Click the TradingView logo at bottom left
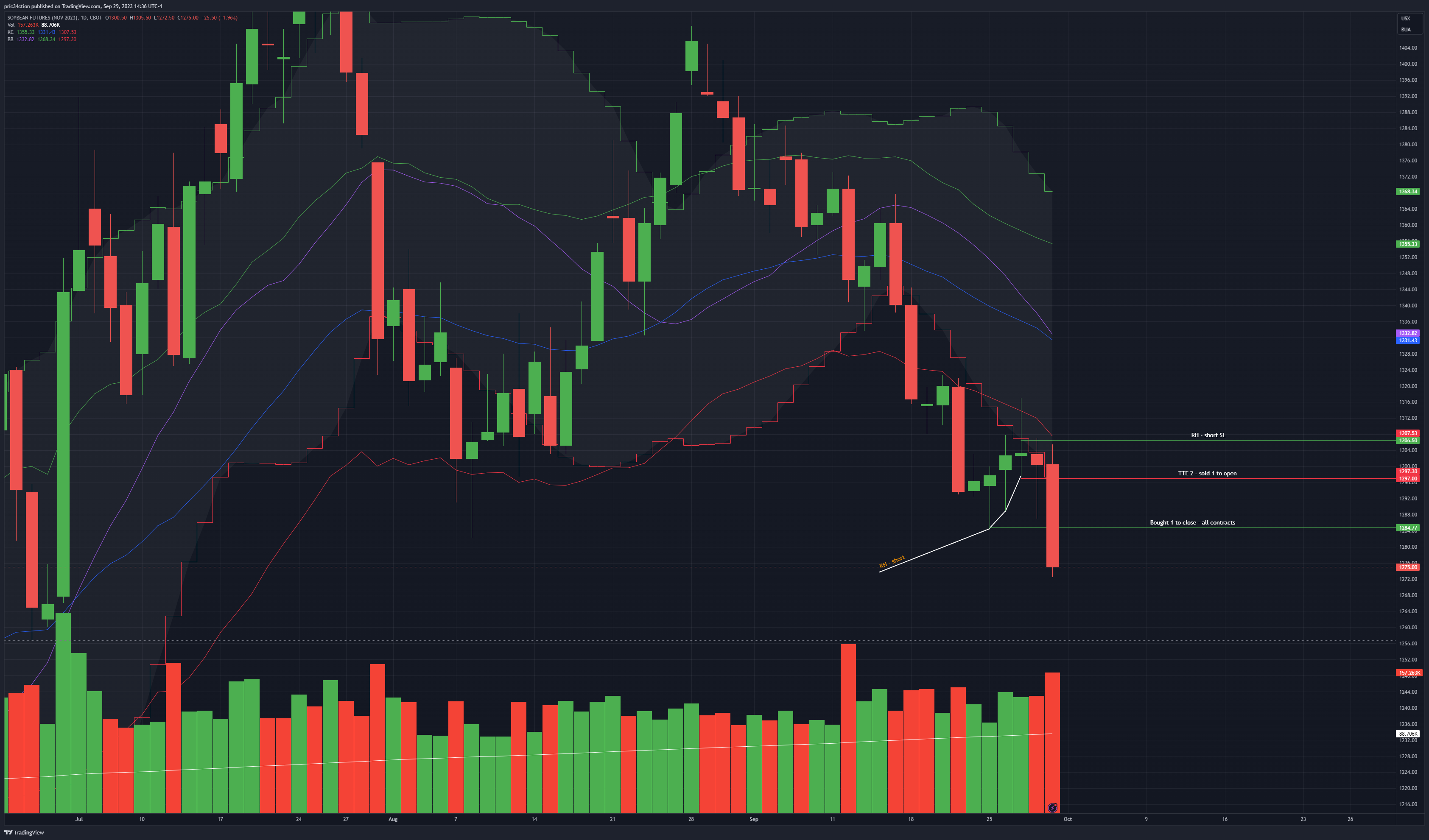This screenshot has height=840, width=1429. 24,832
